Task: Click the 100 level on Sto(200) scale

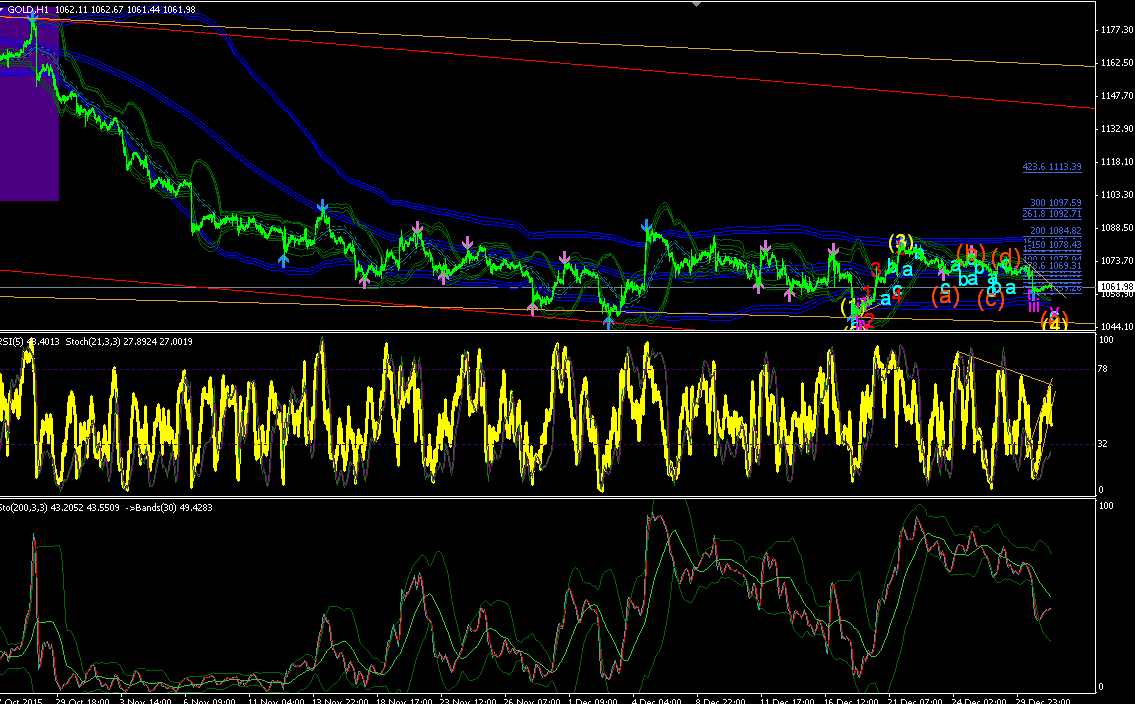Action: [x=1106, y=506]
